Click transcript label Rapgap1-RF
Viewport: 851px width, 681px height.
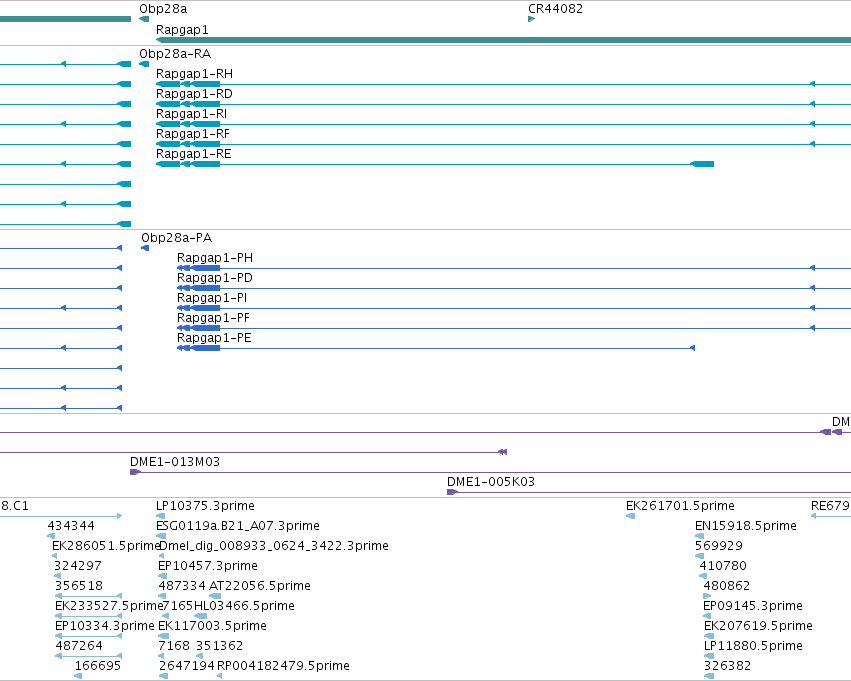(193, 134)
